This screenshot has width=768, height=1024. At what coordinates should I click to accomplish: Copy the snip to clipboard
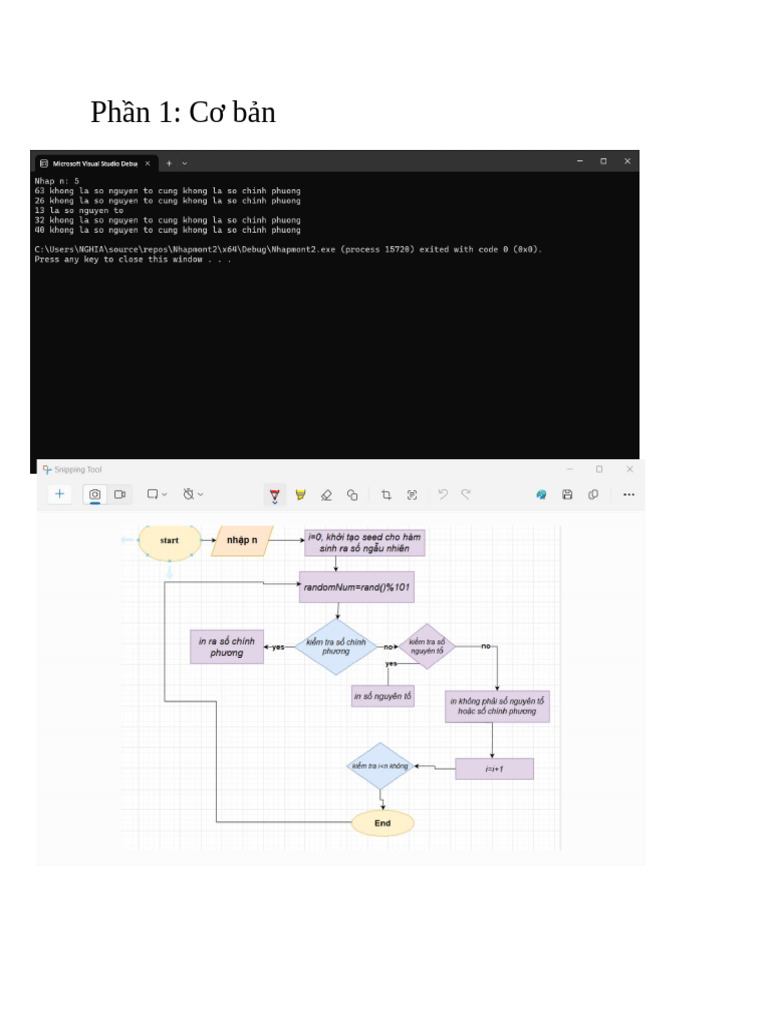click(x=593, y=494)
